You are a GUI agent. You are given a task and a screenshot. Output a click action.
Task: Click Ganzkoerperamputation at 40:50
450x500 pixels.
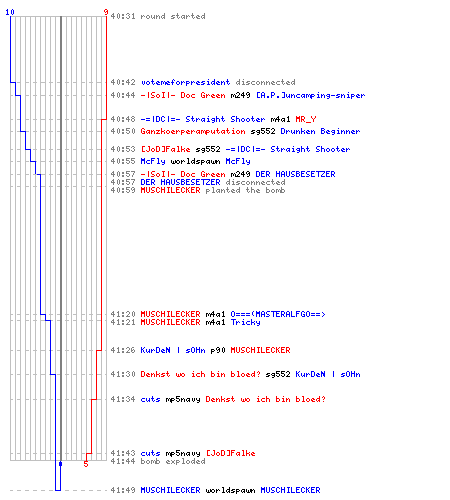pyautogui.click(x=193, y=131)
